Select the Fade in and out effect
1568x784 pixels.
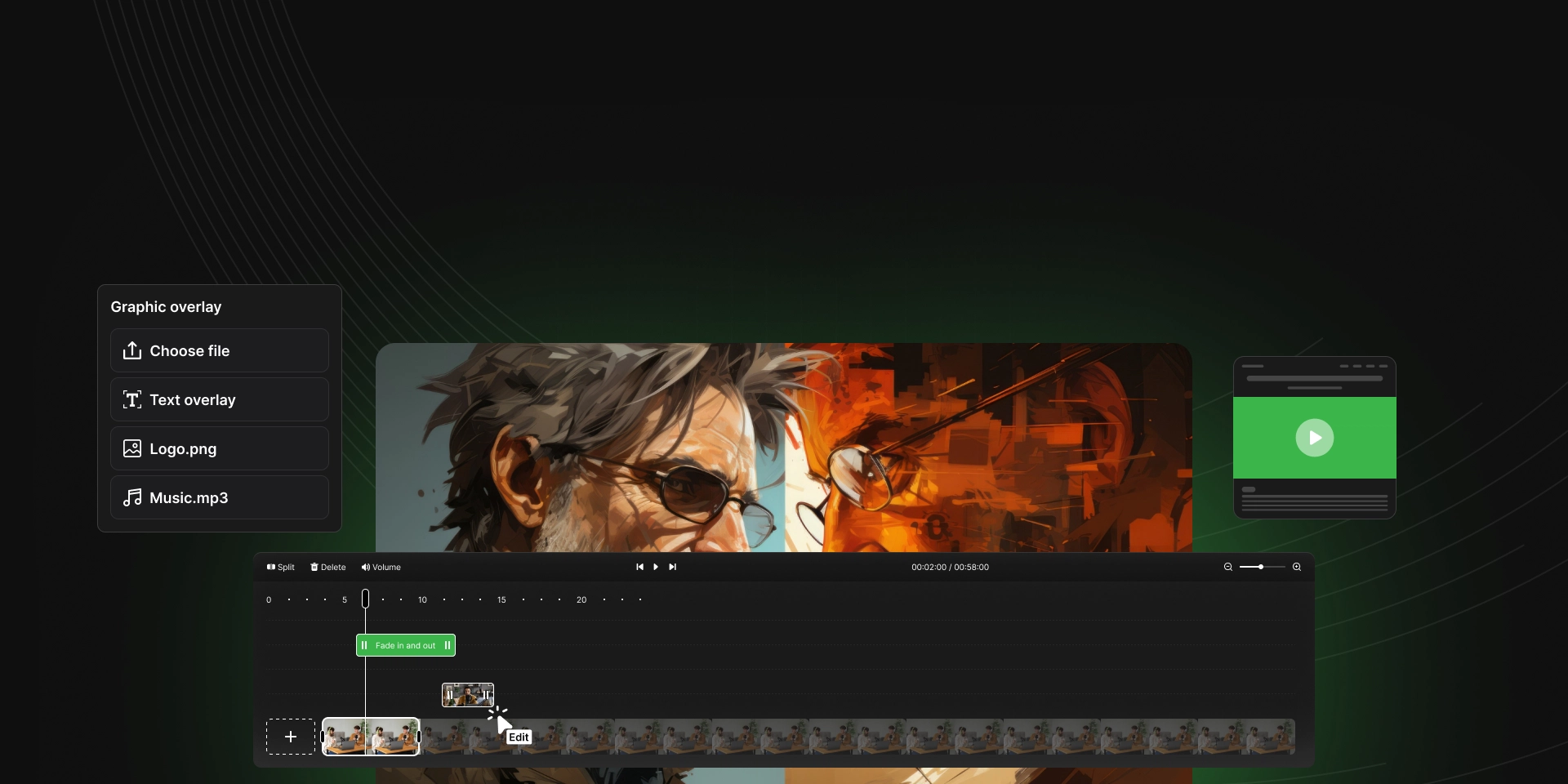(406, 645)
